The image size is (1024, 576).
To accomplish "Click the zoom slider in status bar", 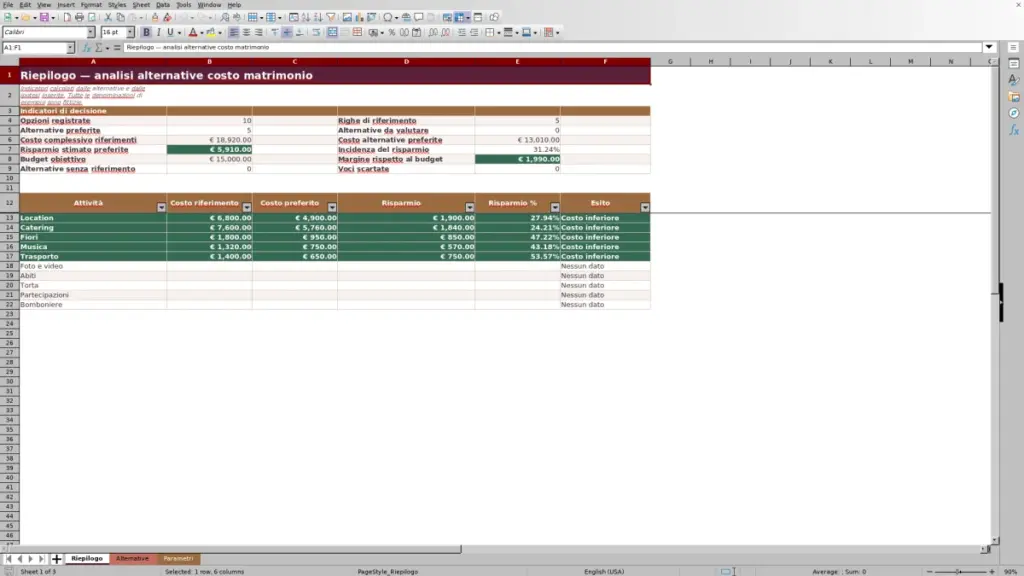I will 960,571.
